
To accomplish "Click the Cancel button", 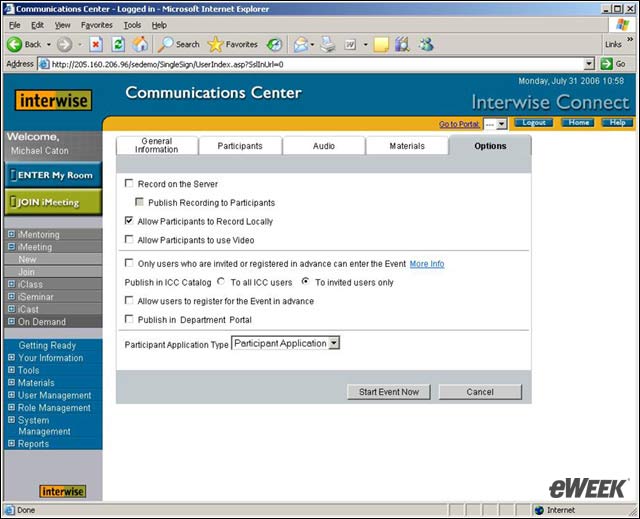I will tap(480, 392).
